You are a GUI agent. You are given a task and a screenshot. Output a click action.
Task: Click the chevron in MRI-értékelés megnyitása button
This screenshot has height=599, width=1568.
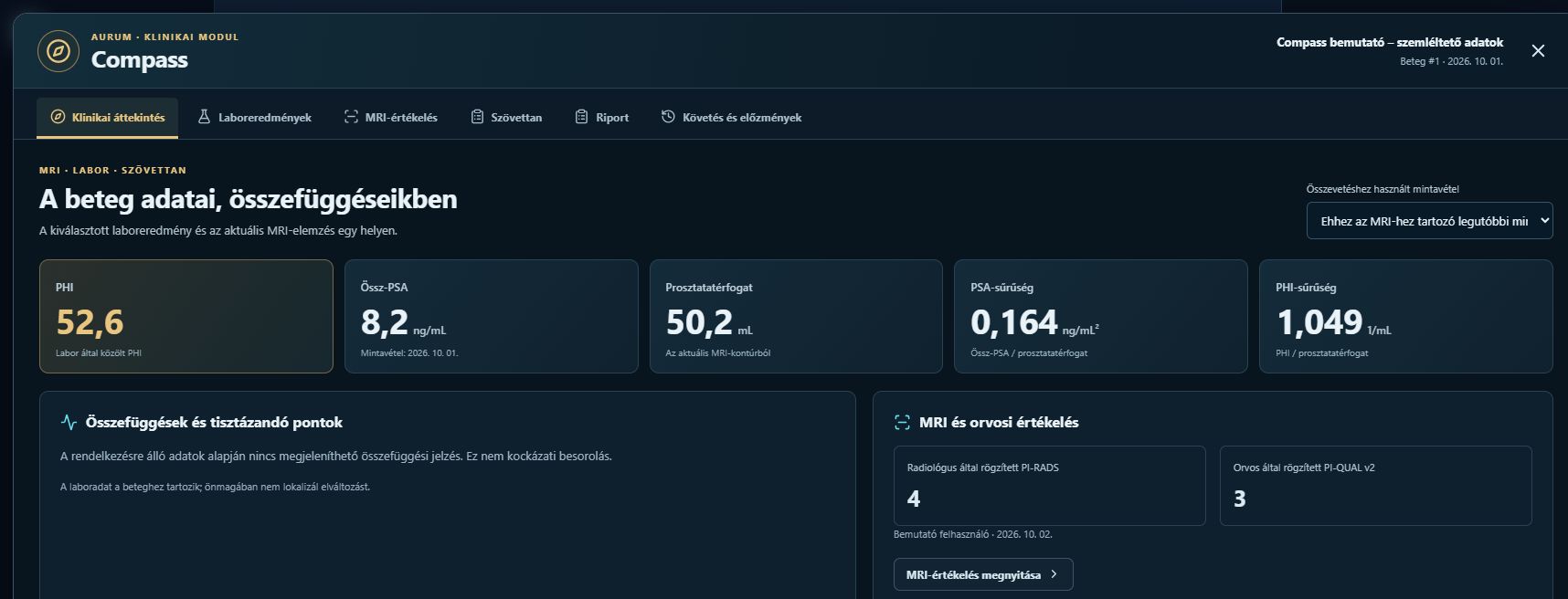coord(1054,574)
